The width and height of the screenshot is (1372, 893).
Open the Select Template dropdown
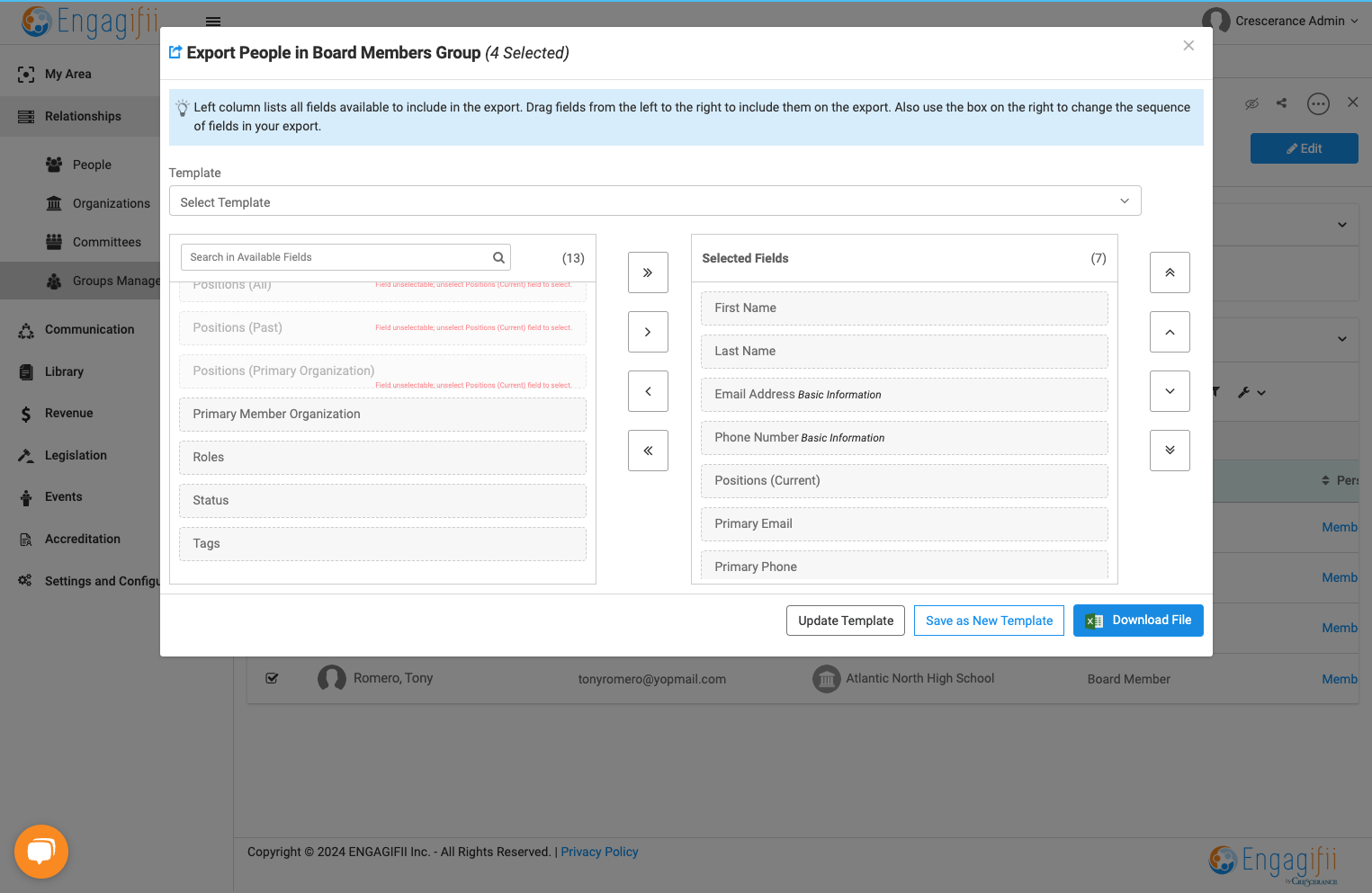point(655,201)
